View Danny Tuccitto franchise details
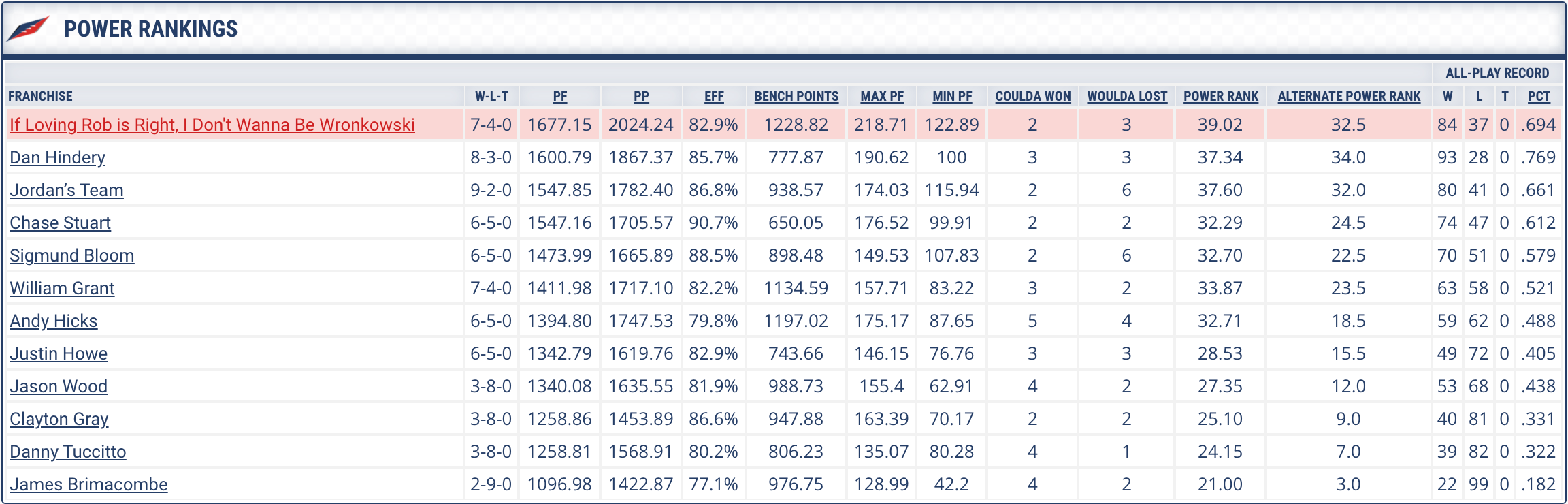This screenshot has height=504, width=1568. (68, 452)
